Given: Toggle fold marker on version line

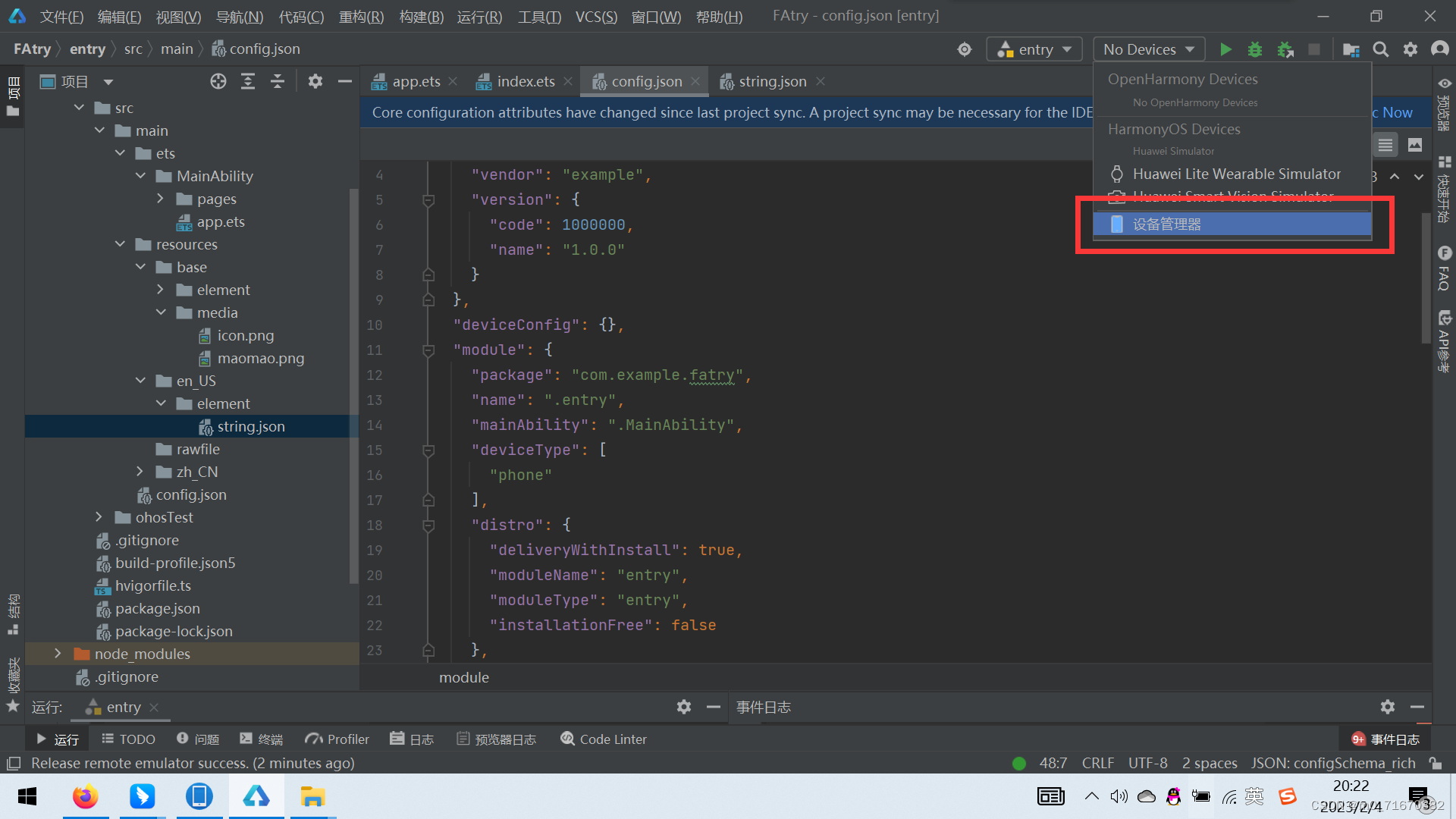Looking at the screenshot, I should click(428, 200).
